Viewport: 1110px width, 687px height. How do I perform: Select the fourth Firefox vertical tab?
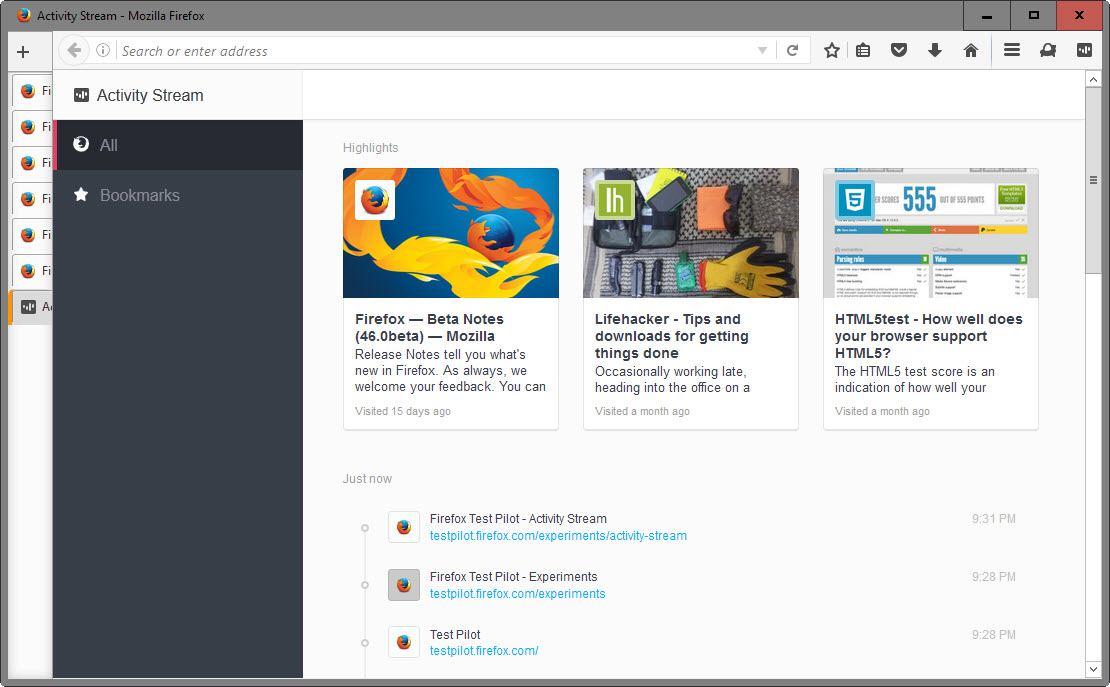33,199
